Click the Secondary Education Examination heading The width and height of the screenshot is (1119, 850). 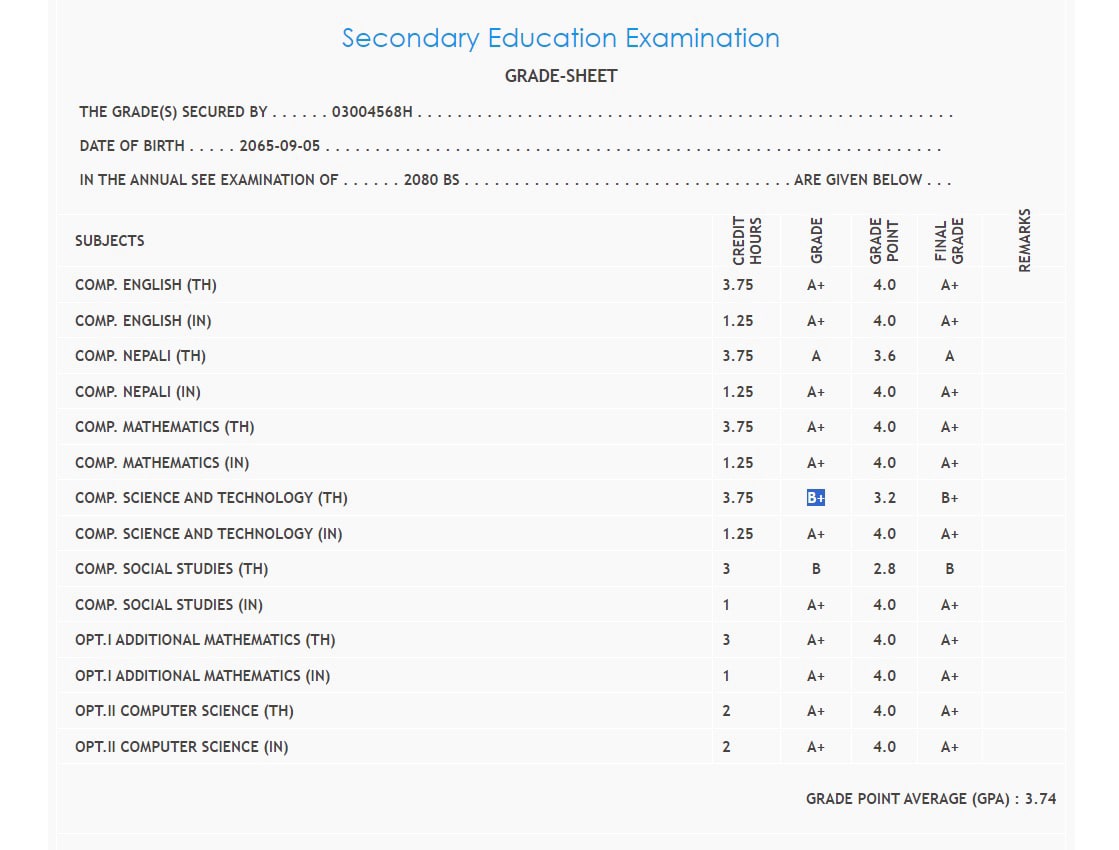560,39
